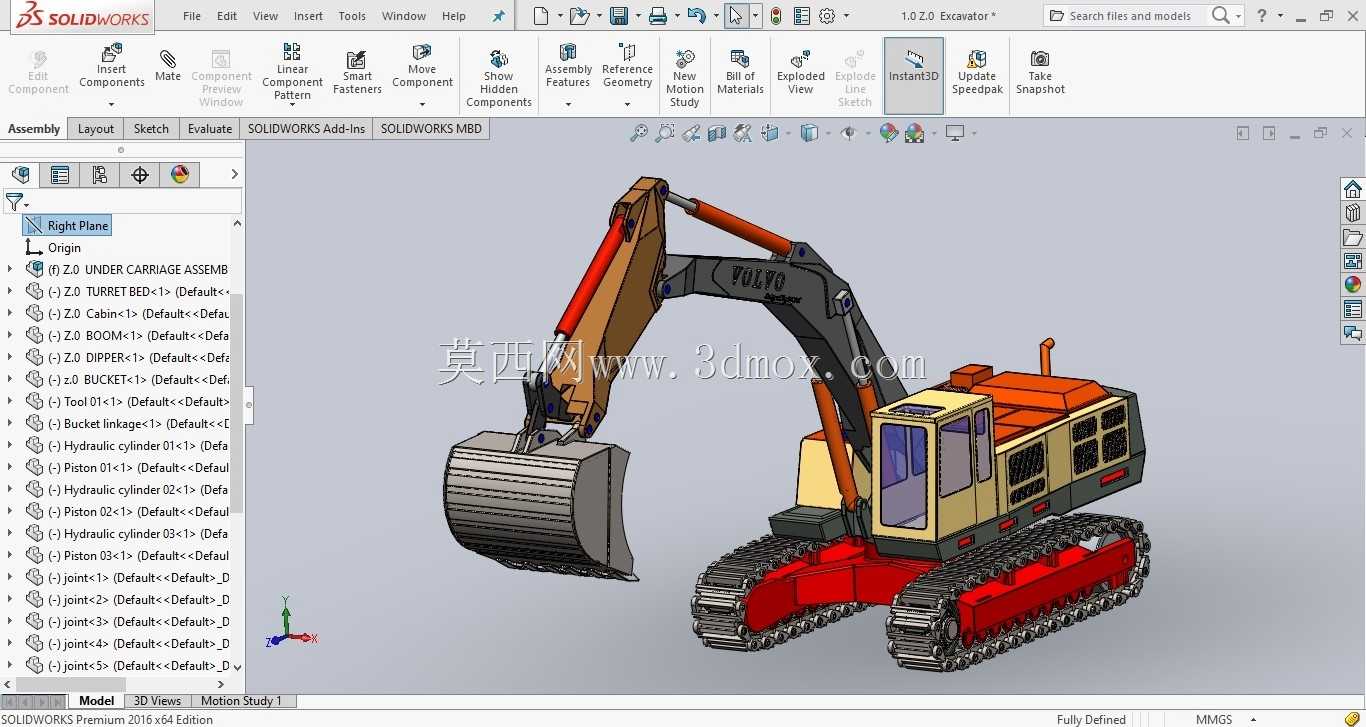Expand the joint<3> tree node
Image resolution: width=1366 pixels, height=727 pixels.
[10, 621]
